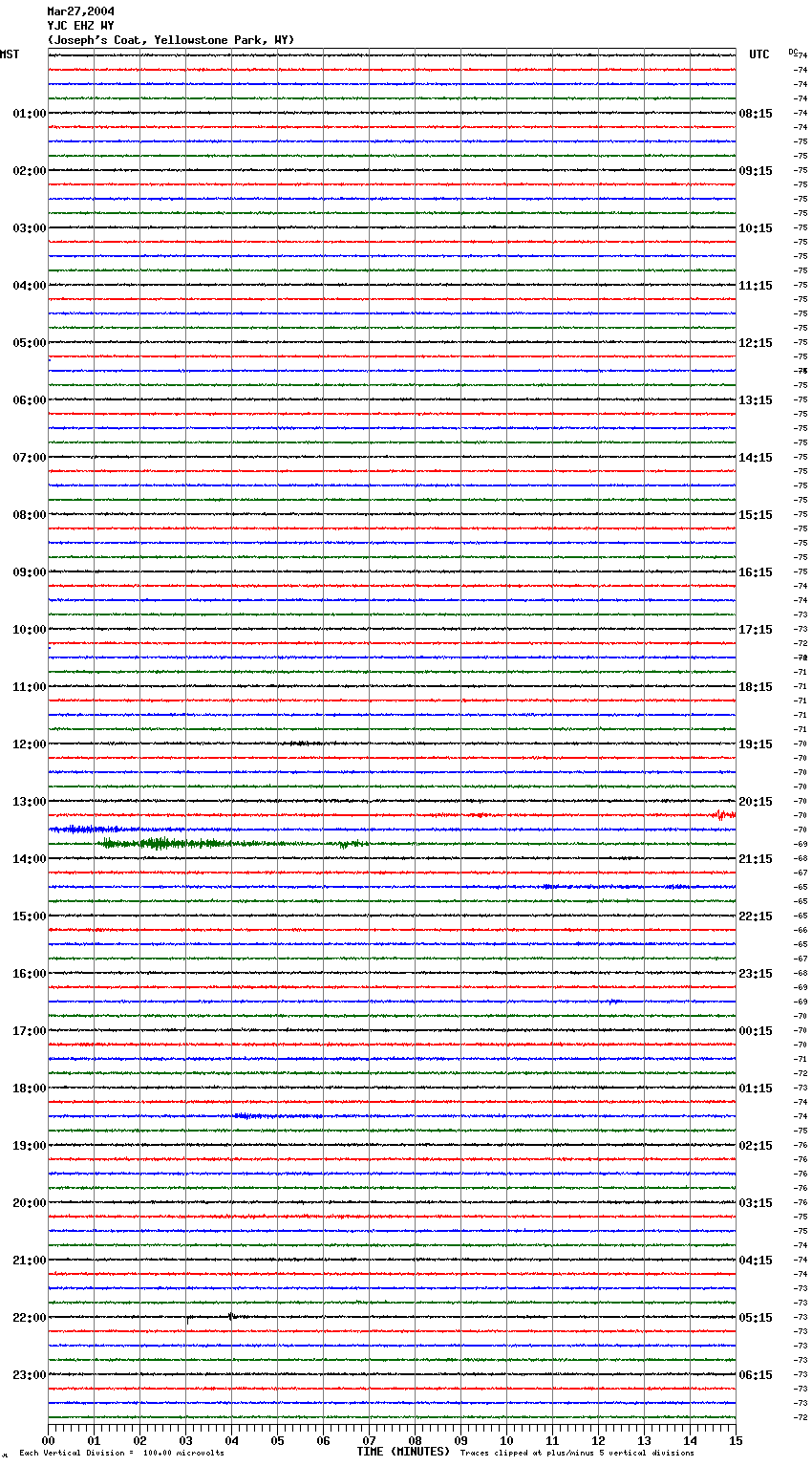This screenshot has height=1466, width=812.
Task: Click the red signal burst at end of 13:15 trace
Action: pyautogui.click(x=723, y=815)
